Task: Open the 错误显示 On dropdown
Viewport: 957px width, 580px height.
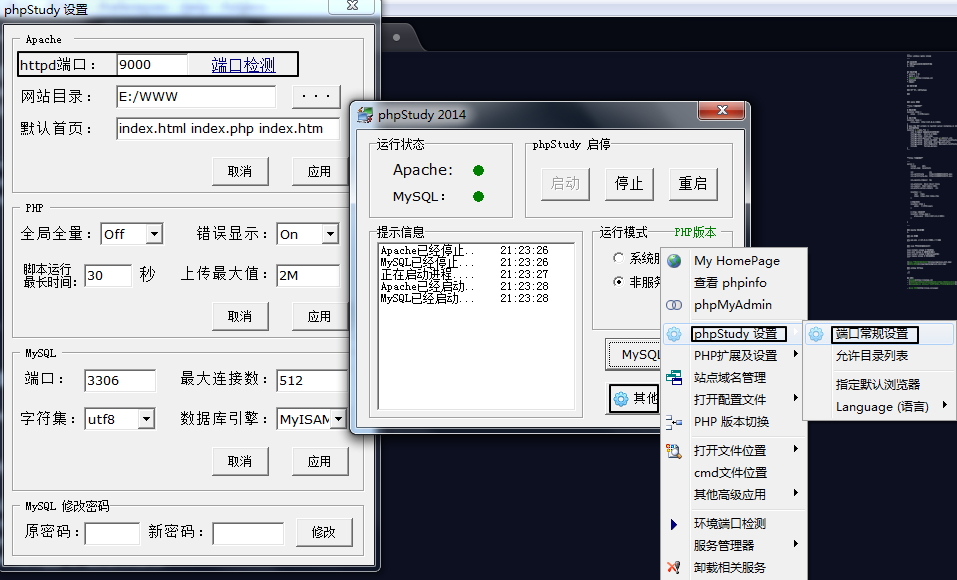Action: (330, 234)
